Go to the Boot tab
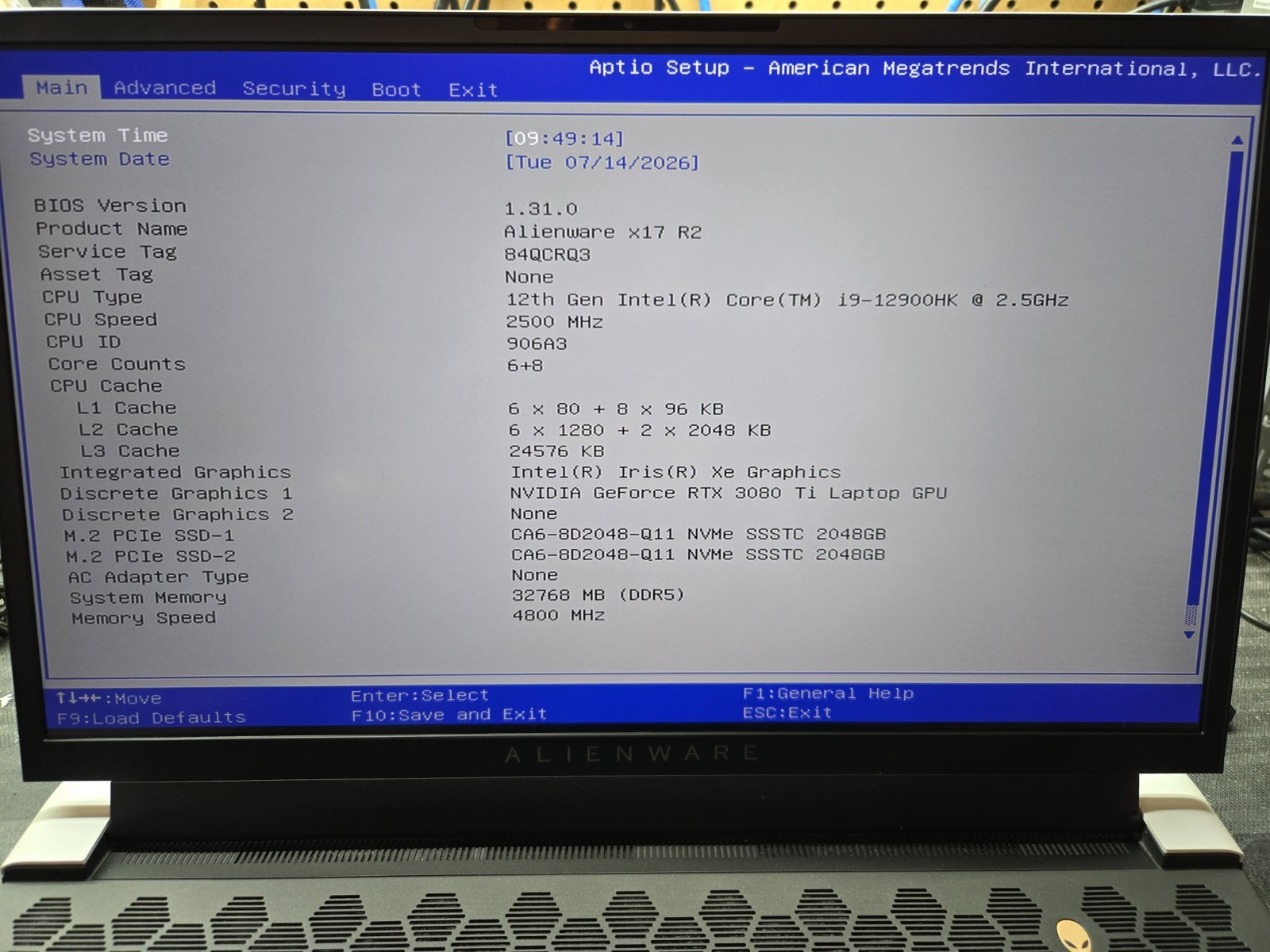 [396, 90]
